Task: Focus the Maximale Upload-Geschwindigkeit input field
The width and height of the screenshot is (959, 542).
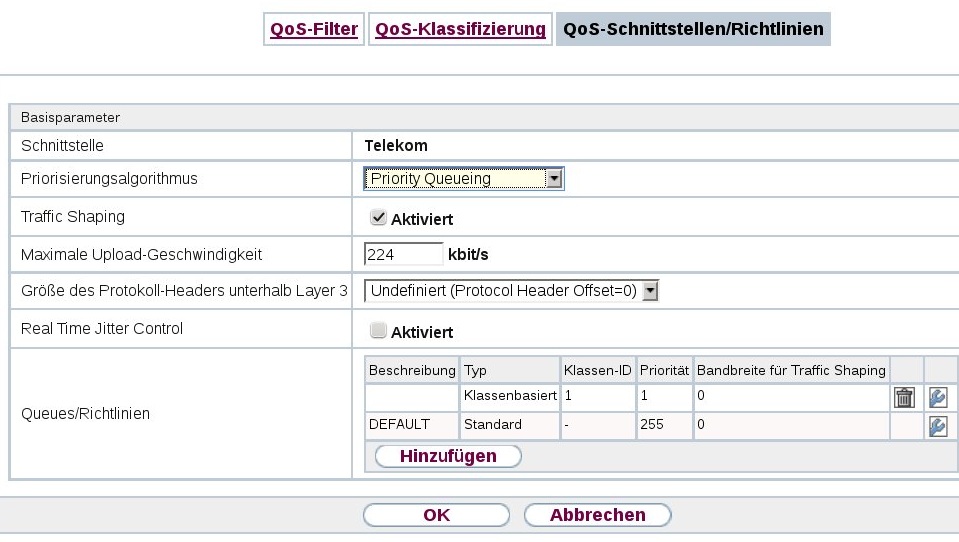Action: point(403,255)
